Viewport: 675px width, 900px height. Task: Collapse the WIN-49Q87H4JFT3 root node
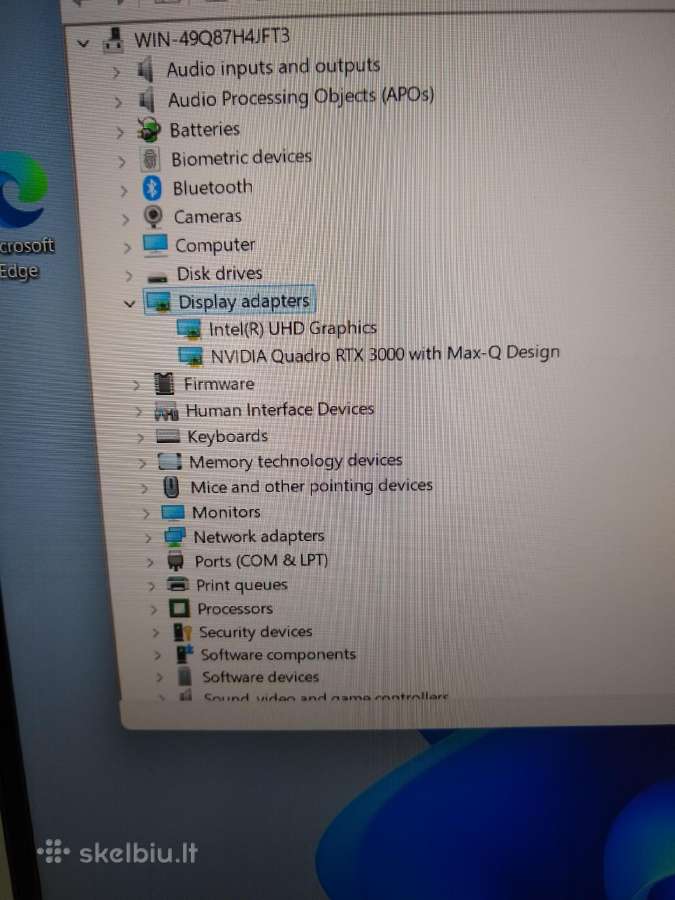(84, 43)
